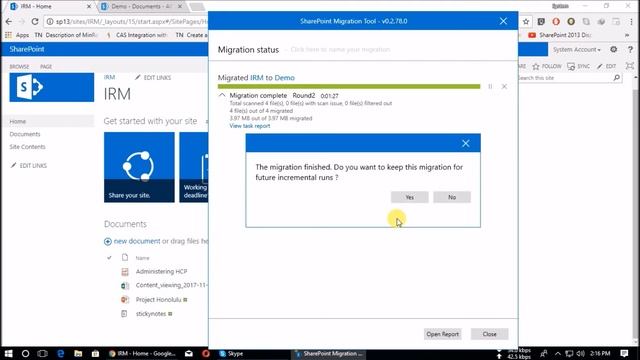Open the Administering HCP document

click(161, 271)
